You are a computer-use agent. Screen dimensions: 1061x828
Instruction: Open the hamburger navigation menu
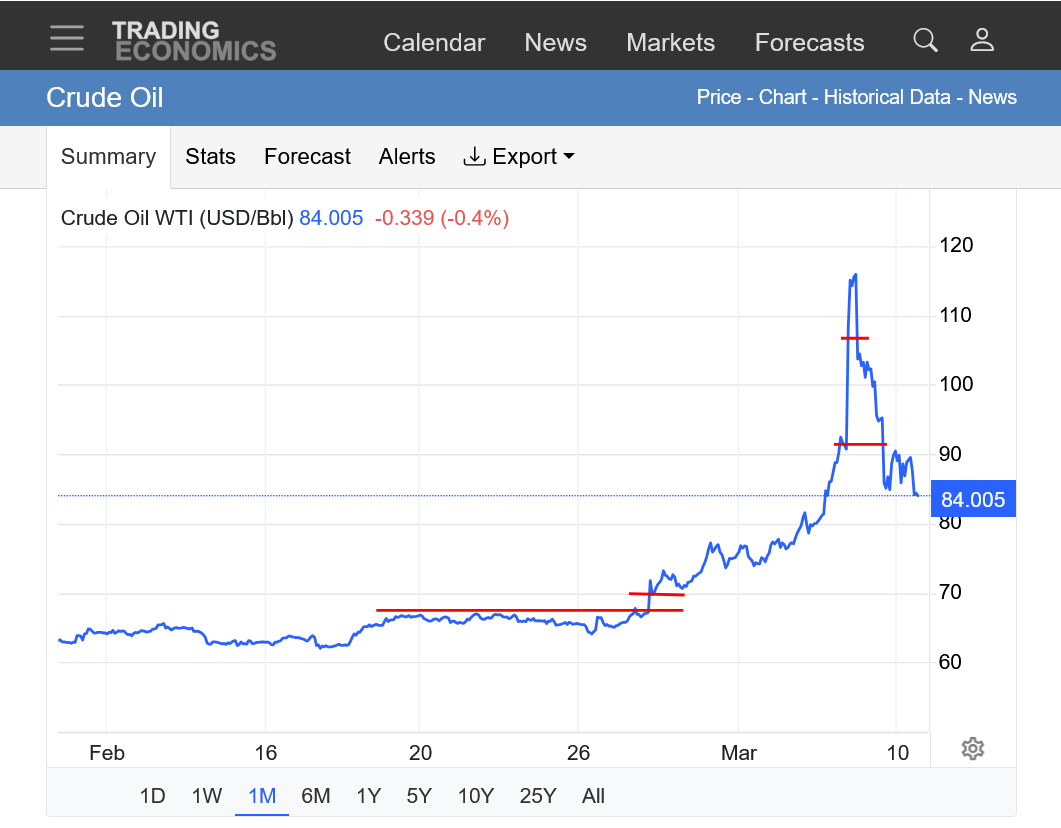click(x=67, y=39)
